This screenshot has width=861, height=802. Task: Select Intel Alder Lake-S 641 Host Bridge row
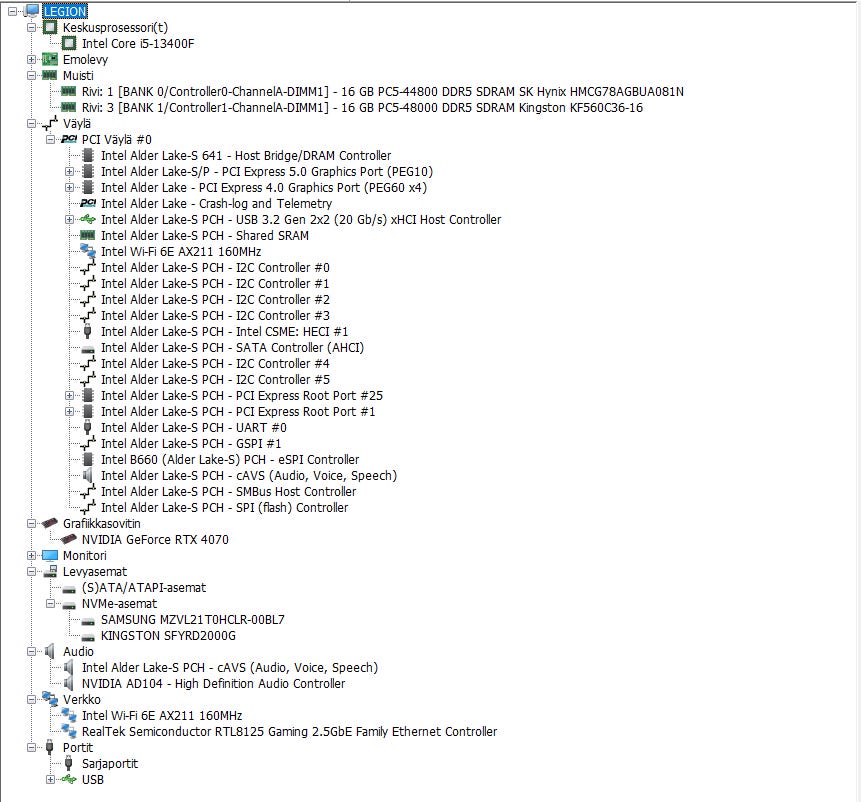[246, 155]
